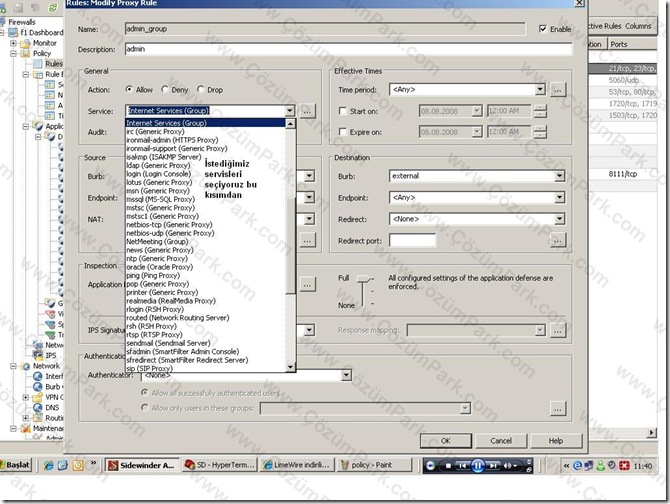Image resolution: width=670 pixels, height=504 pixels.
Task: Collapse the Policy tree node
Action: pos(13,53)
